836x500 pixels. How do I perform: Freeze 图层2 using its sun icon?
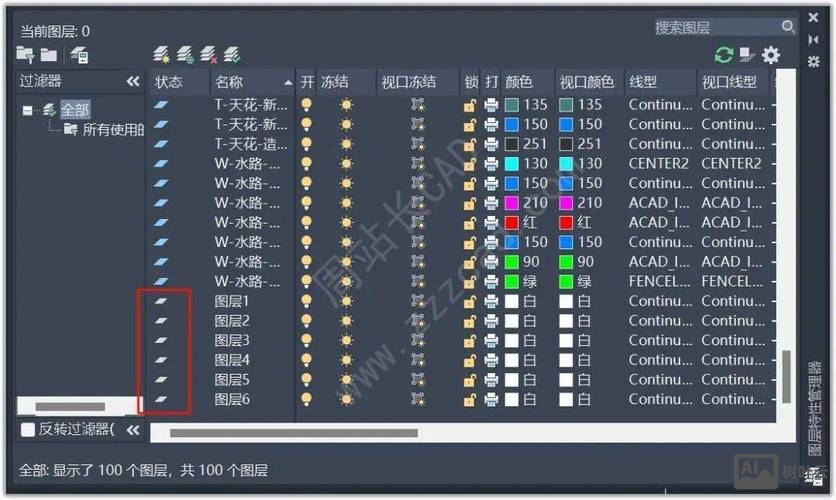click(347, 320)
